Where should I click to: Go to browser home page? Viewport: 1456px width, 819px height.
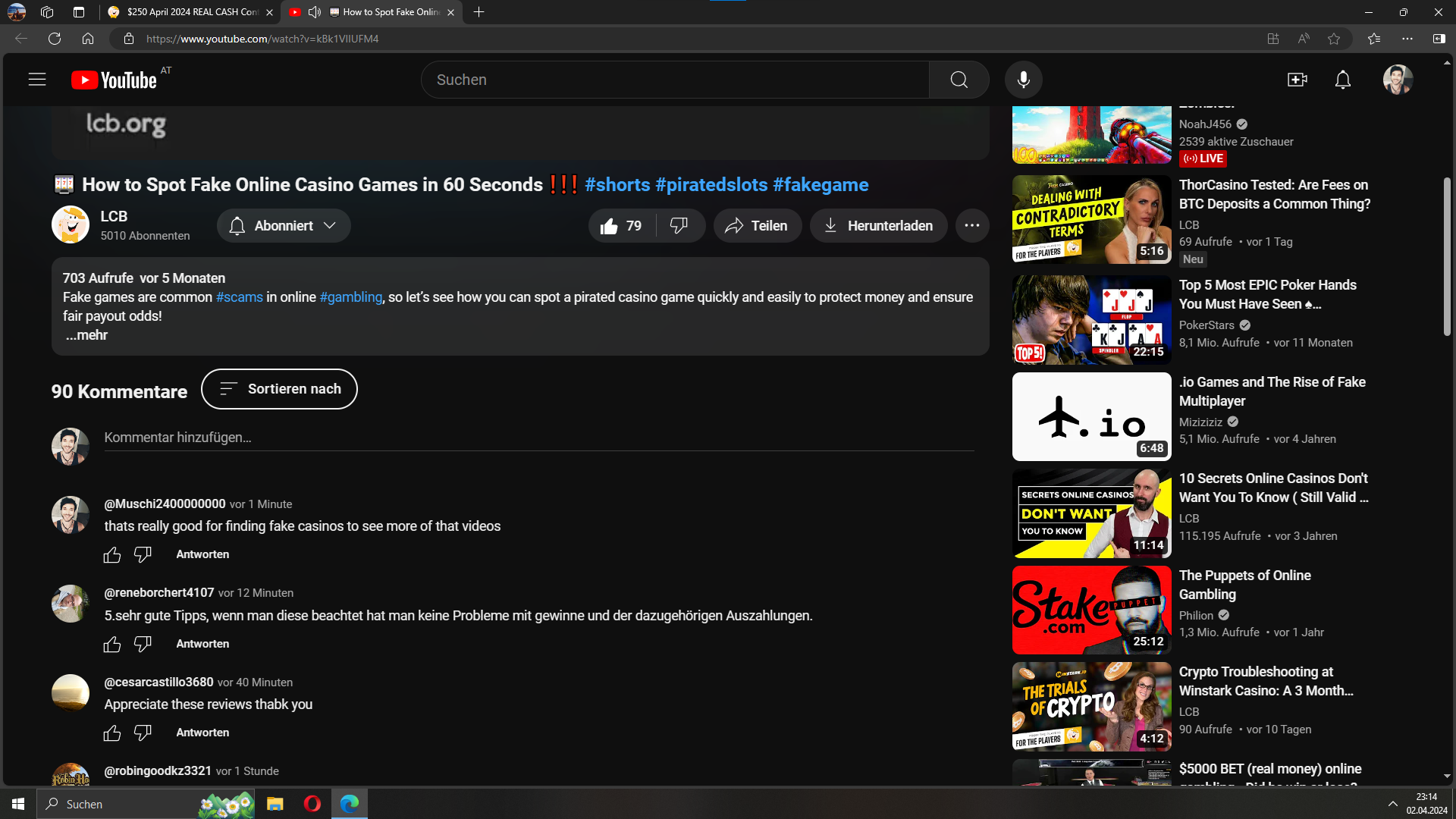tap(88, 39)
